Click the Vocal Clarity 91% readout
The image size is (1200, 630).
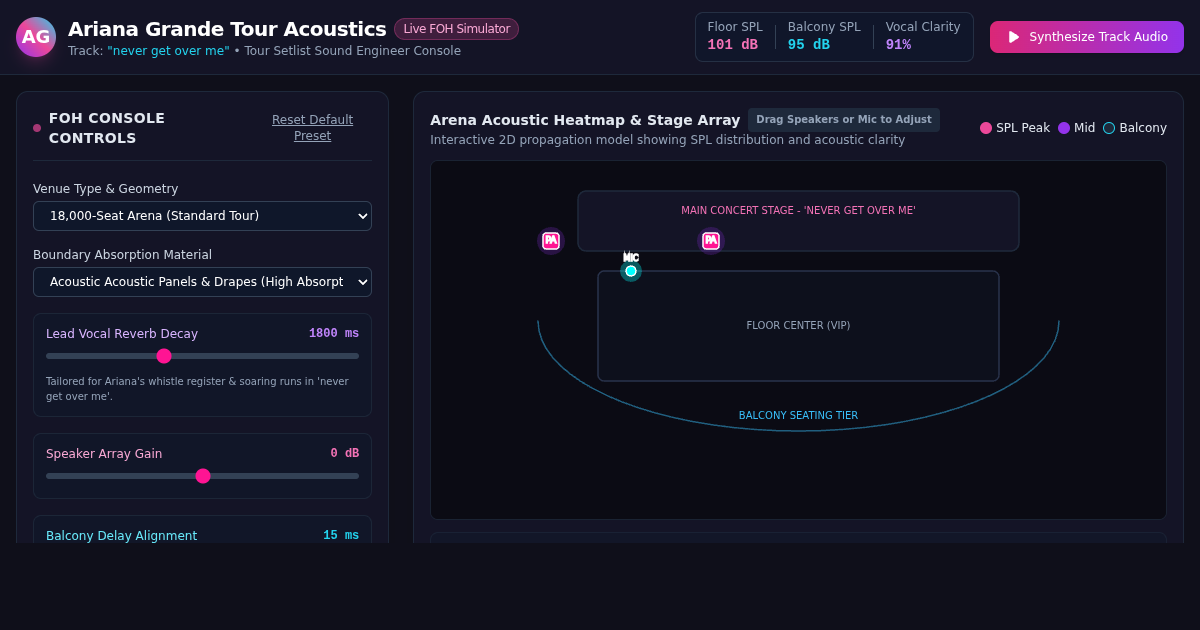click(x=923, y=37)
